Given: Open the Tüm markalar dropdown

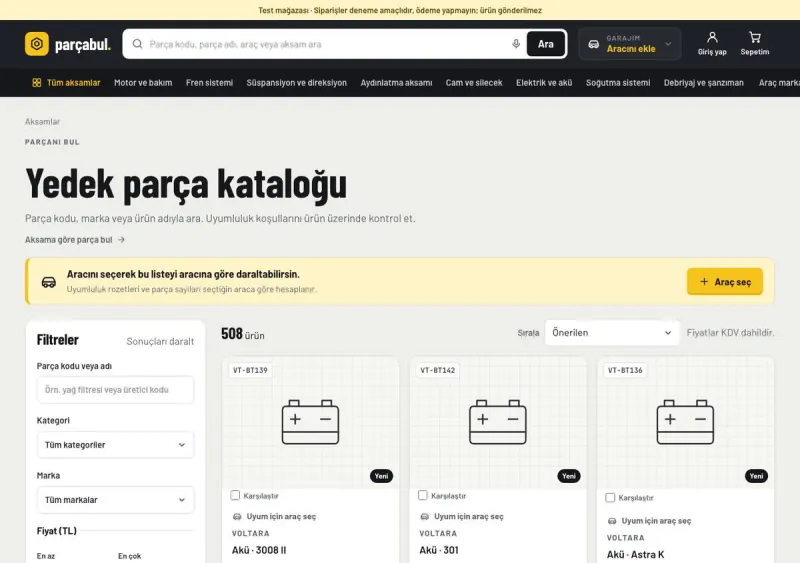Looking at the screenshot, I should pyautogui.click(x=115, y=500).
